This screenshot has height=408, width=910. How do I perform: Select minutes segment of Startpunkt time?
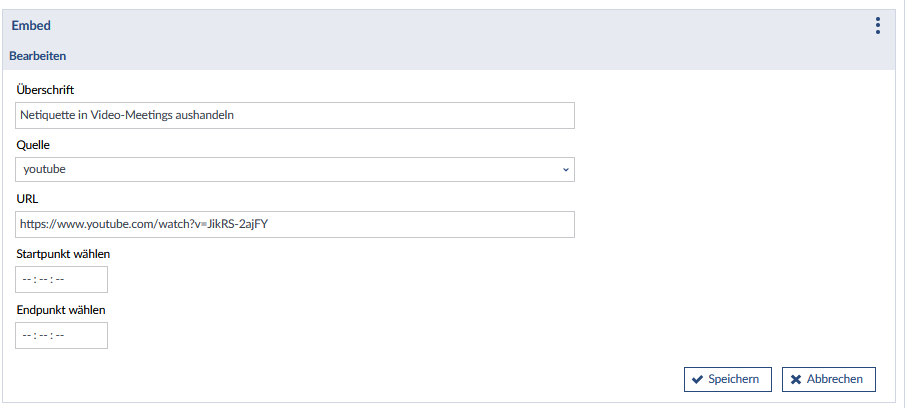tap(43, 280)
